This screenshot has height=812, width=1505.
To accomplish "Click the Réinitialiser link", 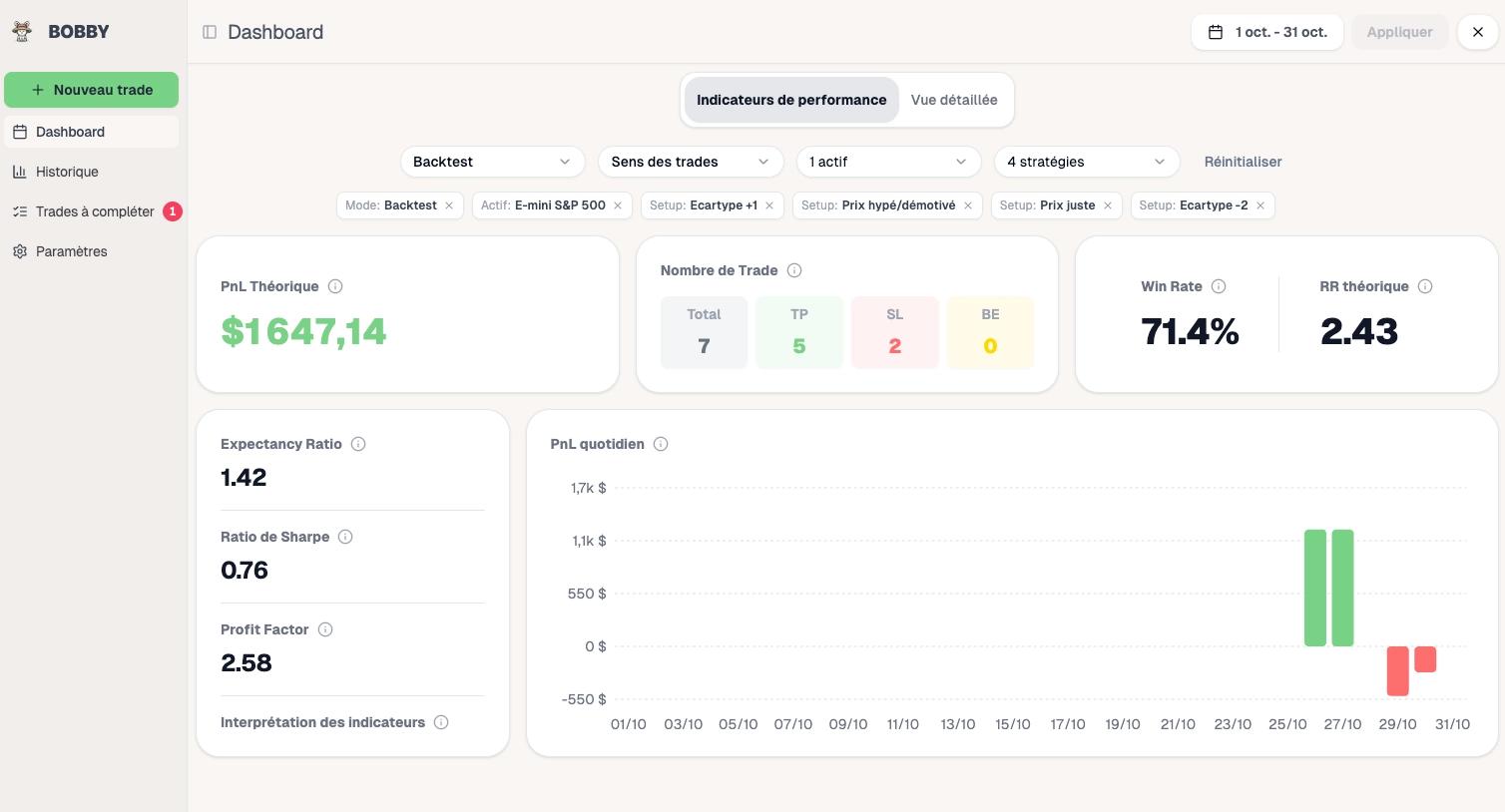I will tap(1243, 162).
